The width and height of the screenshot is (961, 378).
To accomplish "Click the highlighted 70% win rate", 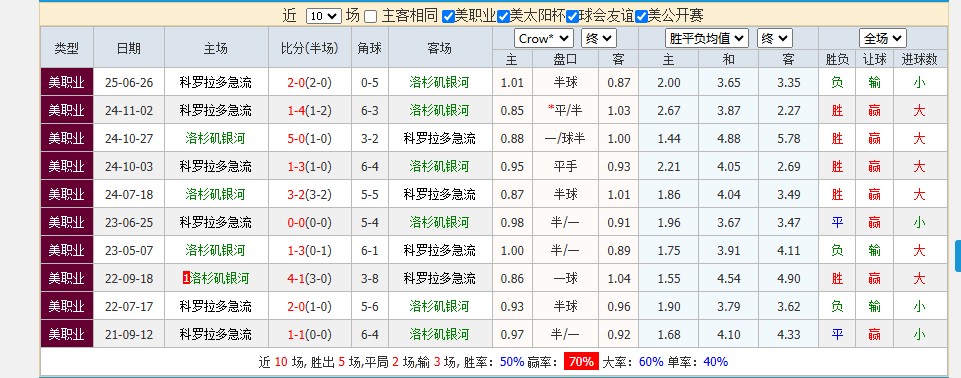I will pos(581,361).
